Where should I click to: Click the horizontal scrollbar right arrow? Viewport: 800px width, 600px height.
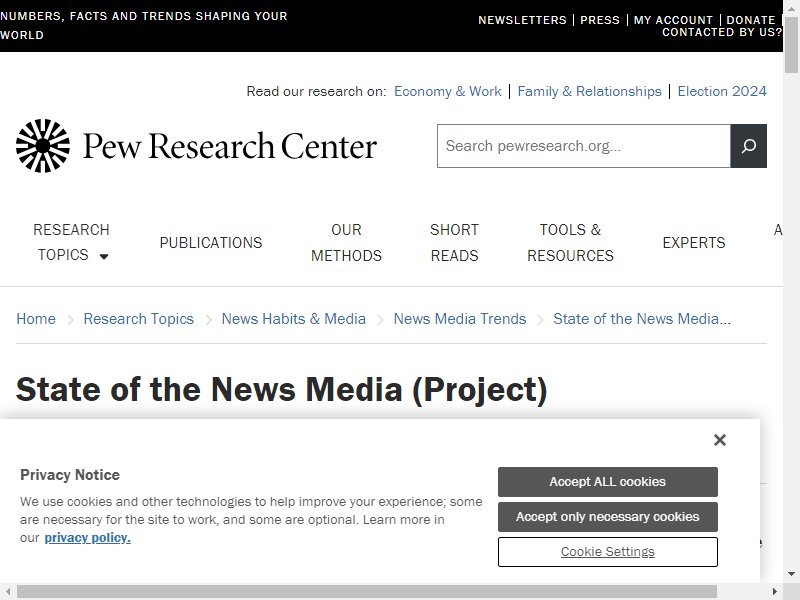coord(774,591)
